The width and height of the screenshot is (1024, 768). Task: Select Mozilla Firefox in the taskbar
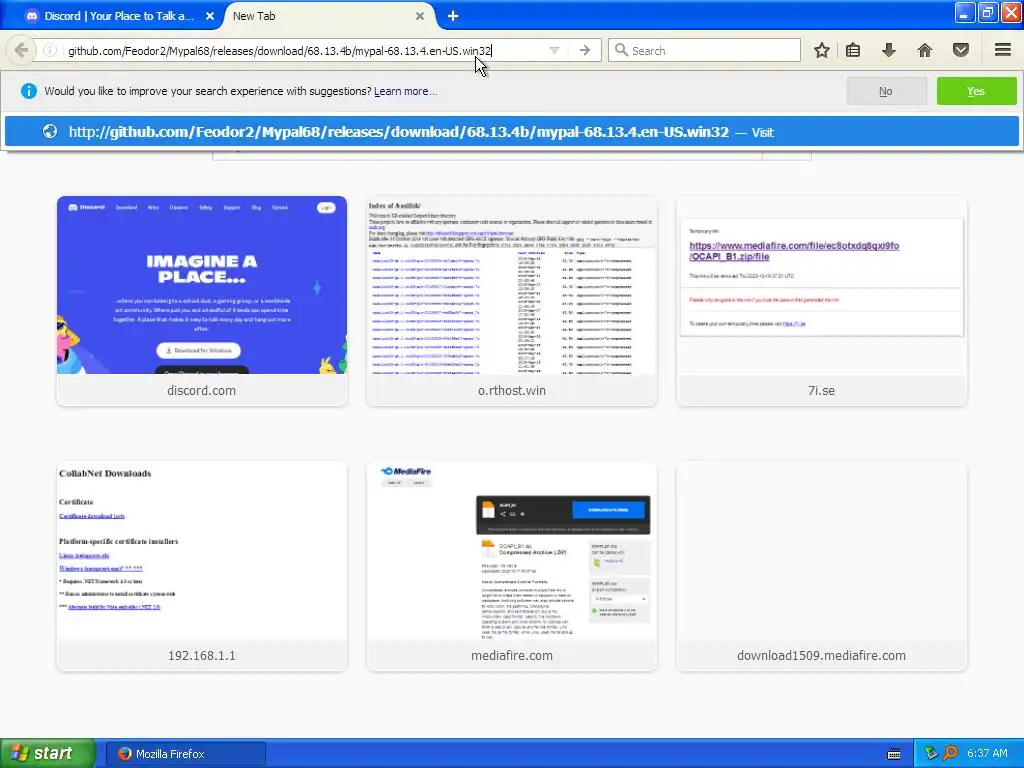click(185, 754)
